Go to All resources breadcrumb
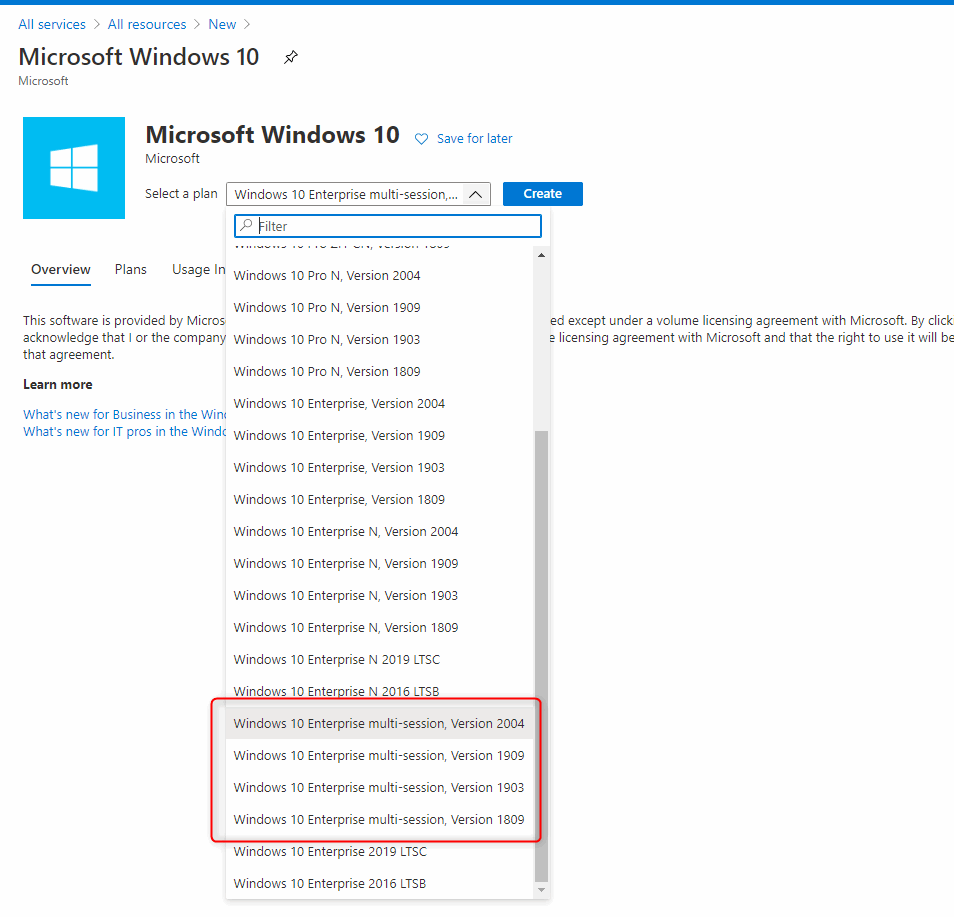The width and height of the screenshot is (954, 917). [x=147, y=24]
